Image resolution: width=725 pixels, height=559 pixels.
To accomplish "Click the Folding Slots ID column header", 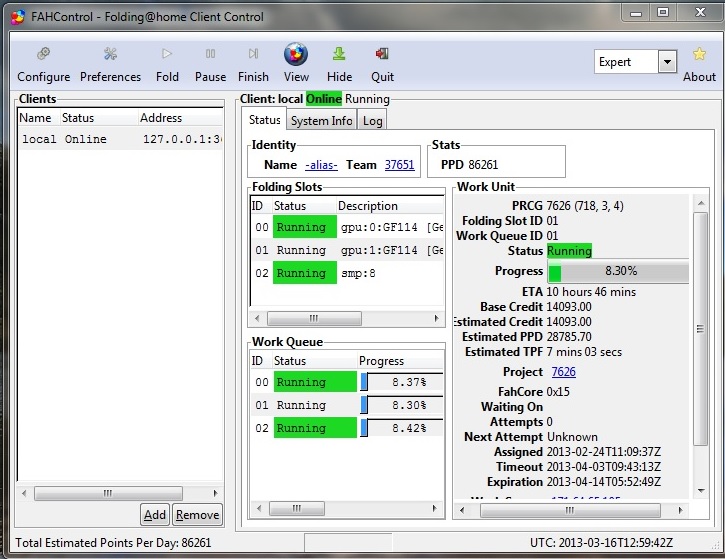I will pyautogui.click(x=261, y=206).
